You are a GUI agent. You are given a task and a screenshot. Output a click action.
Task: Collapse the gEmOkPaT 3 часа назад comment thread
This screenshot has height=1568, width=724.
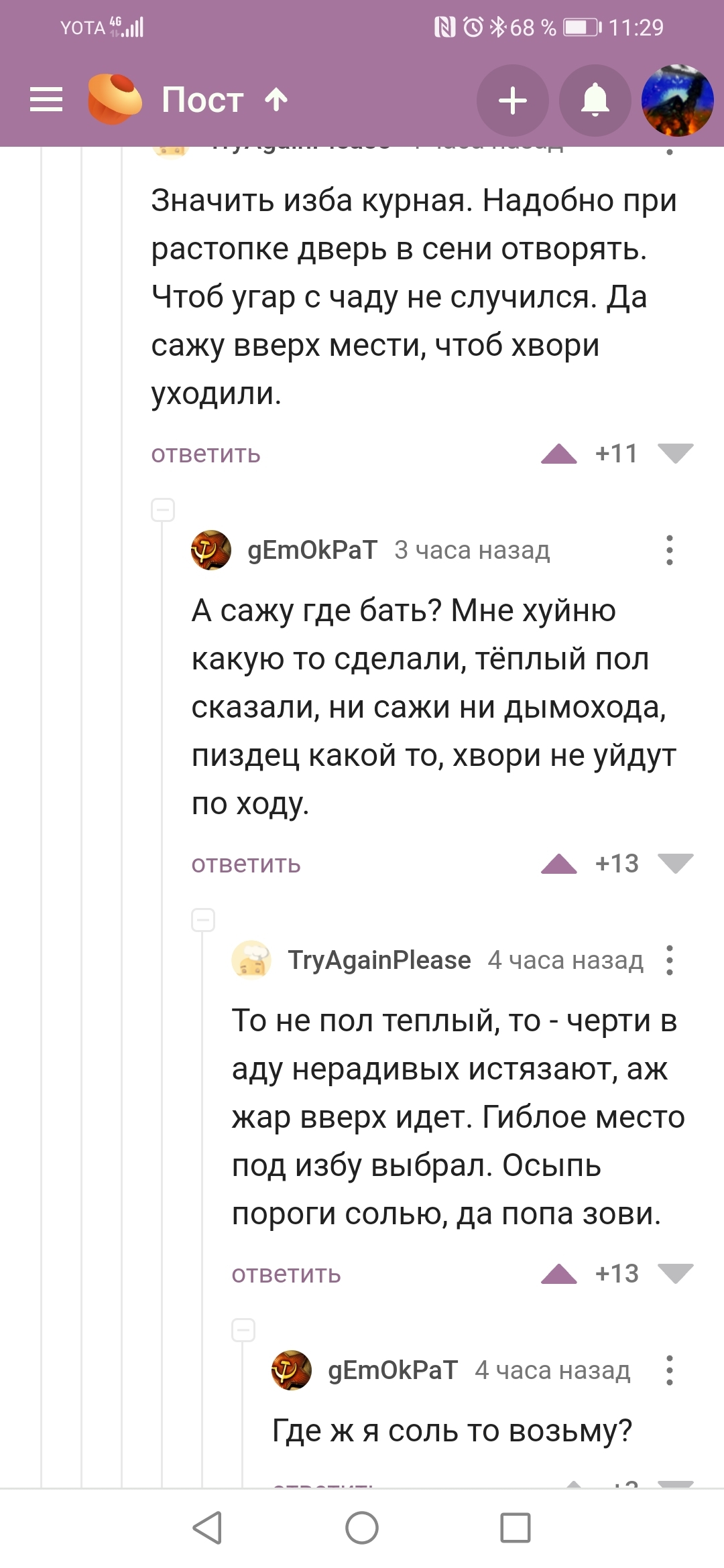[163, 510]
